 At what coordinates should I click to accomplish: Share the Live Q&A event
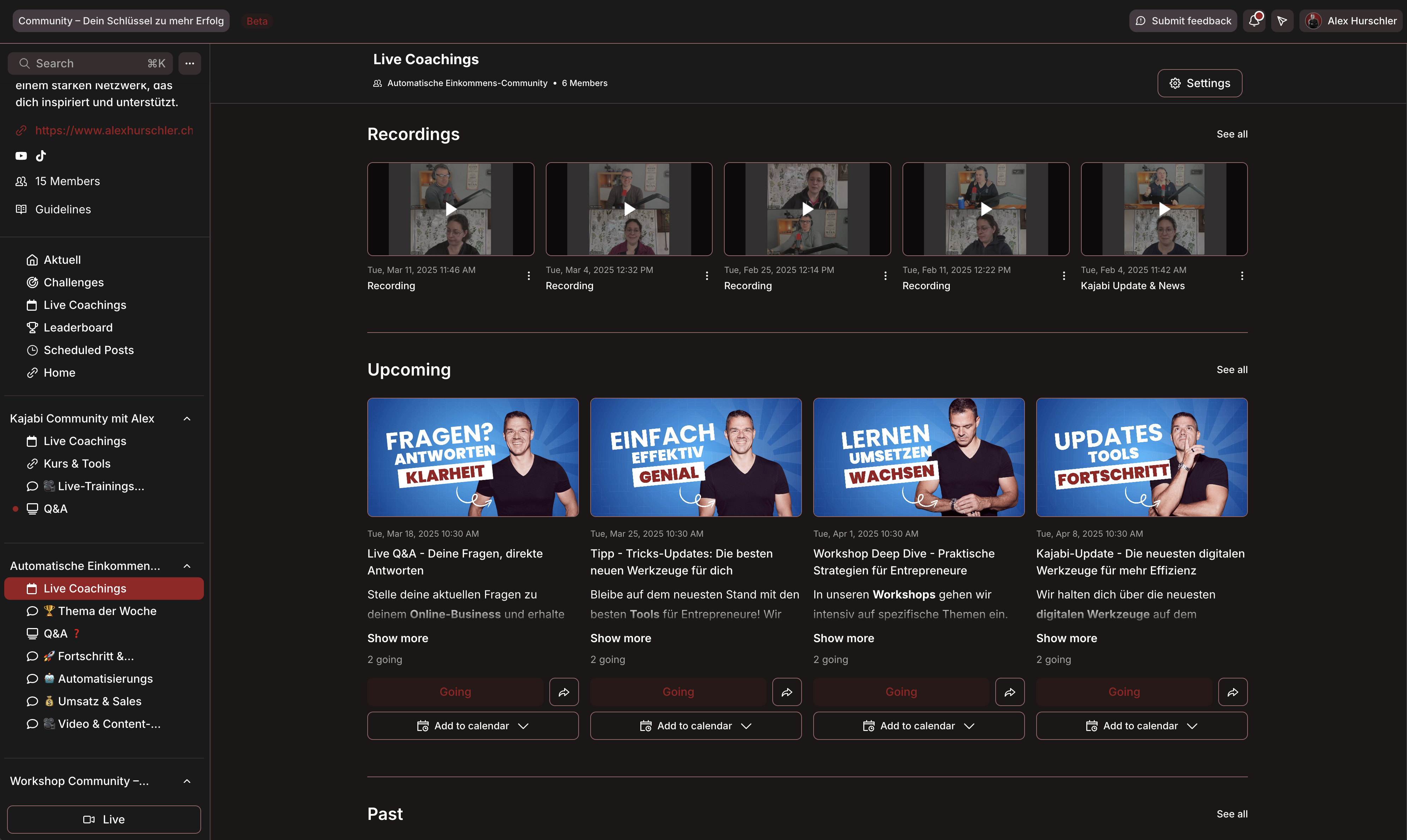pos(563,692)
